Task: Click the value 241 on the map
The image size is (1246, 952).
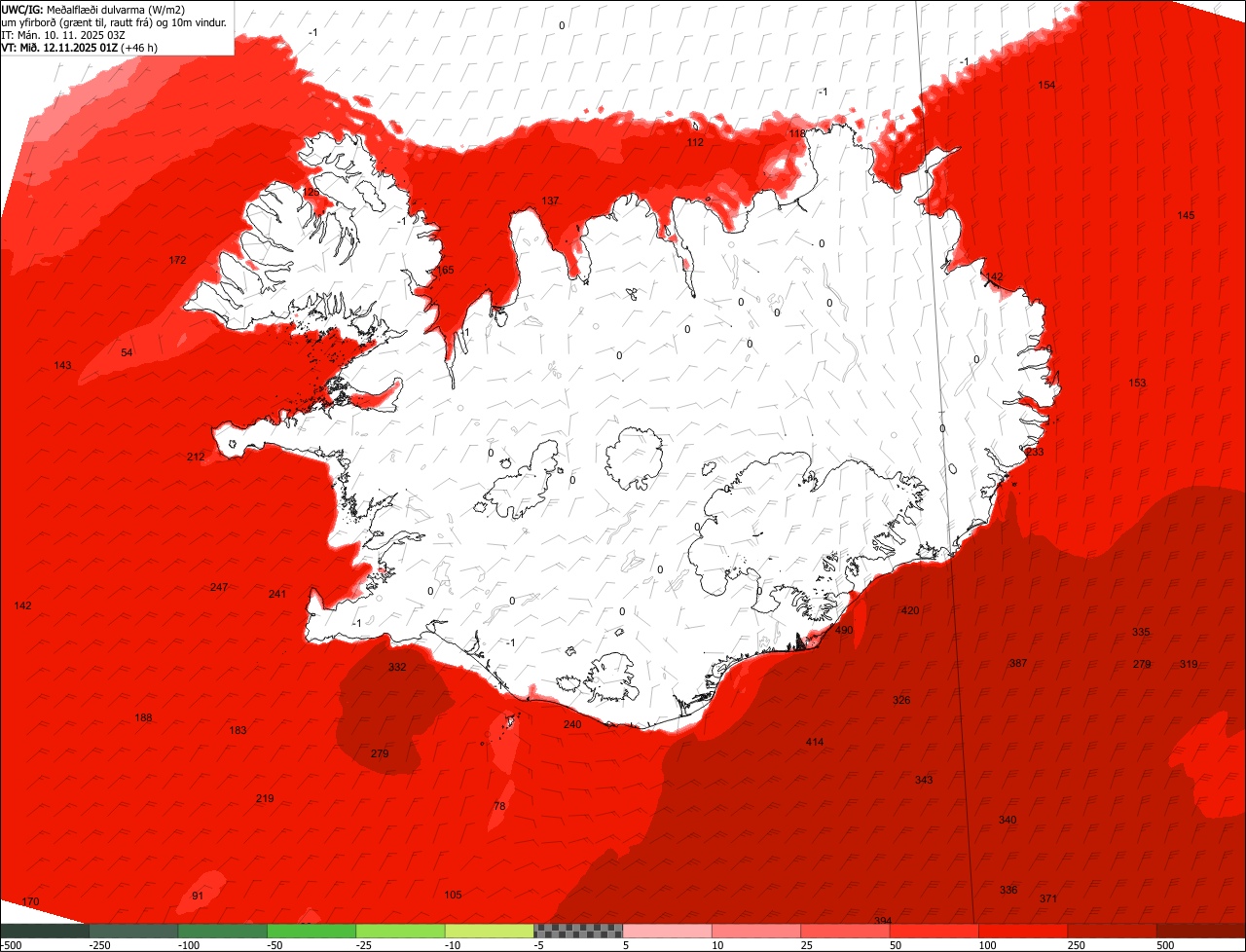Action: 277,594
